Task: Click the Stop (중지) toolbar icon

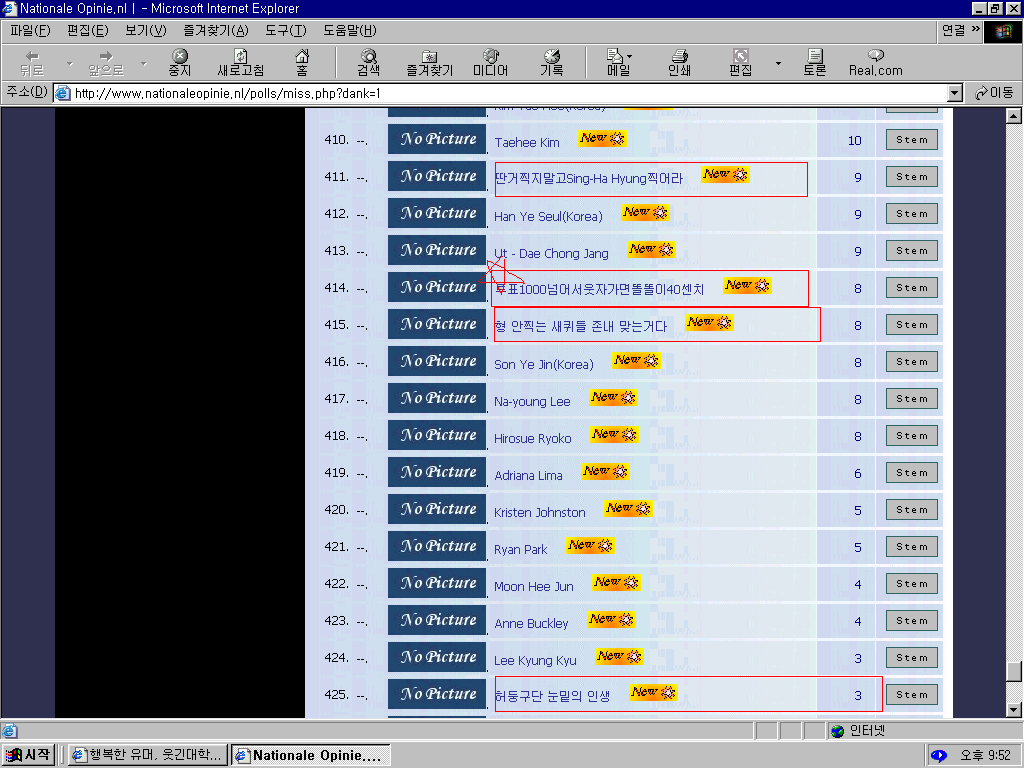Action: (180, 62)
